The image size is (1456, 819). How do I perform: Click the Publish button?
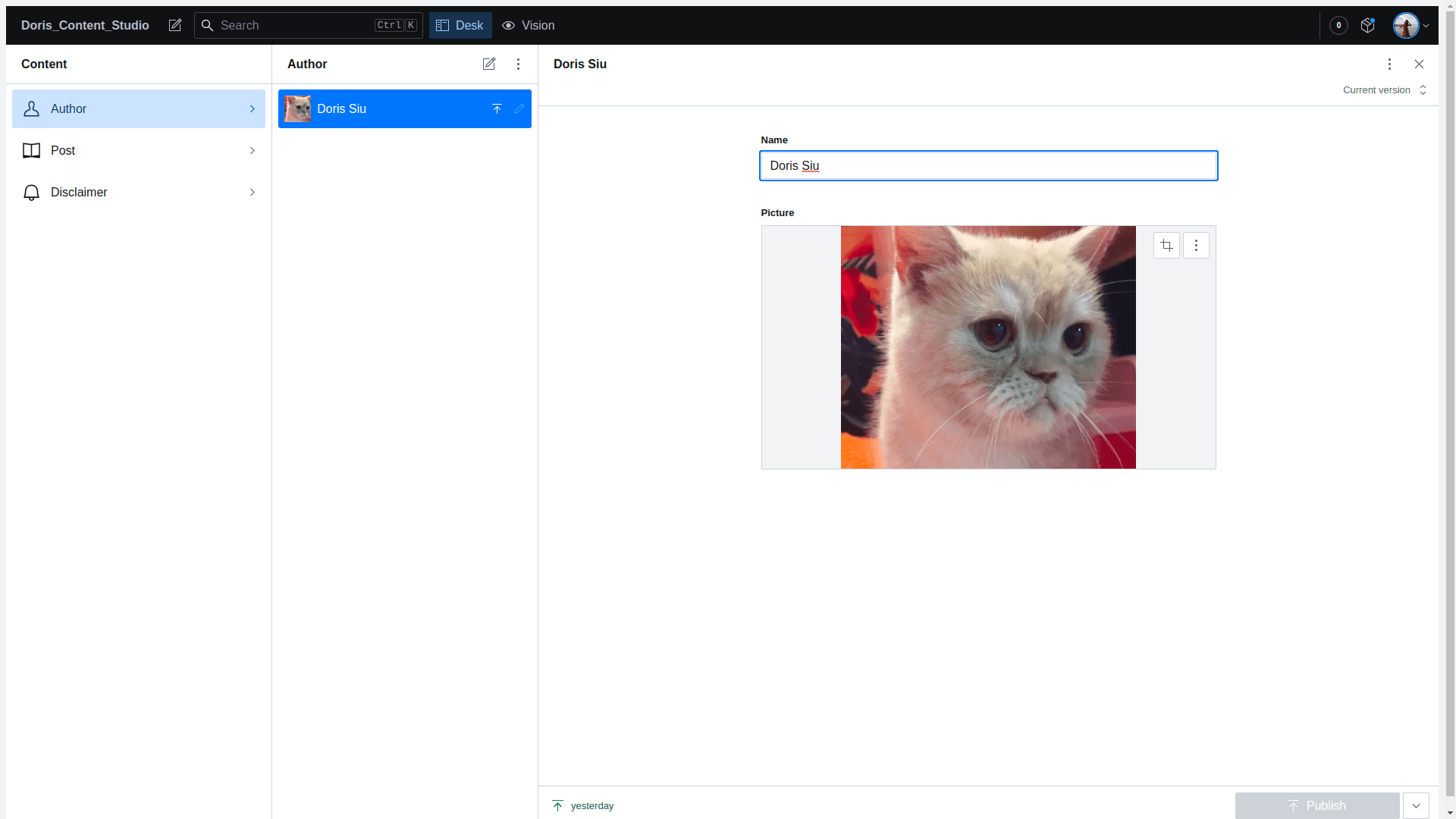tap(1317, 805)
